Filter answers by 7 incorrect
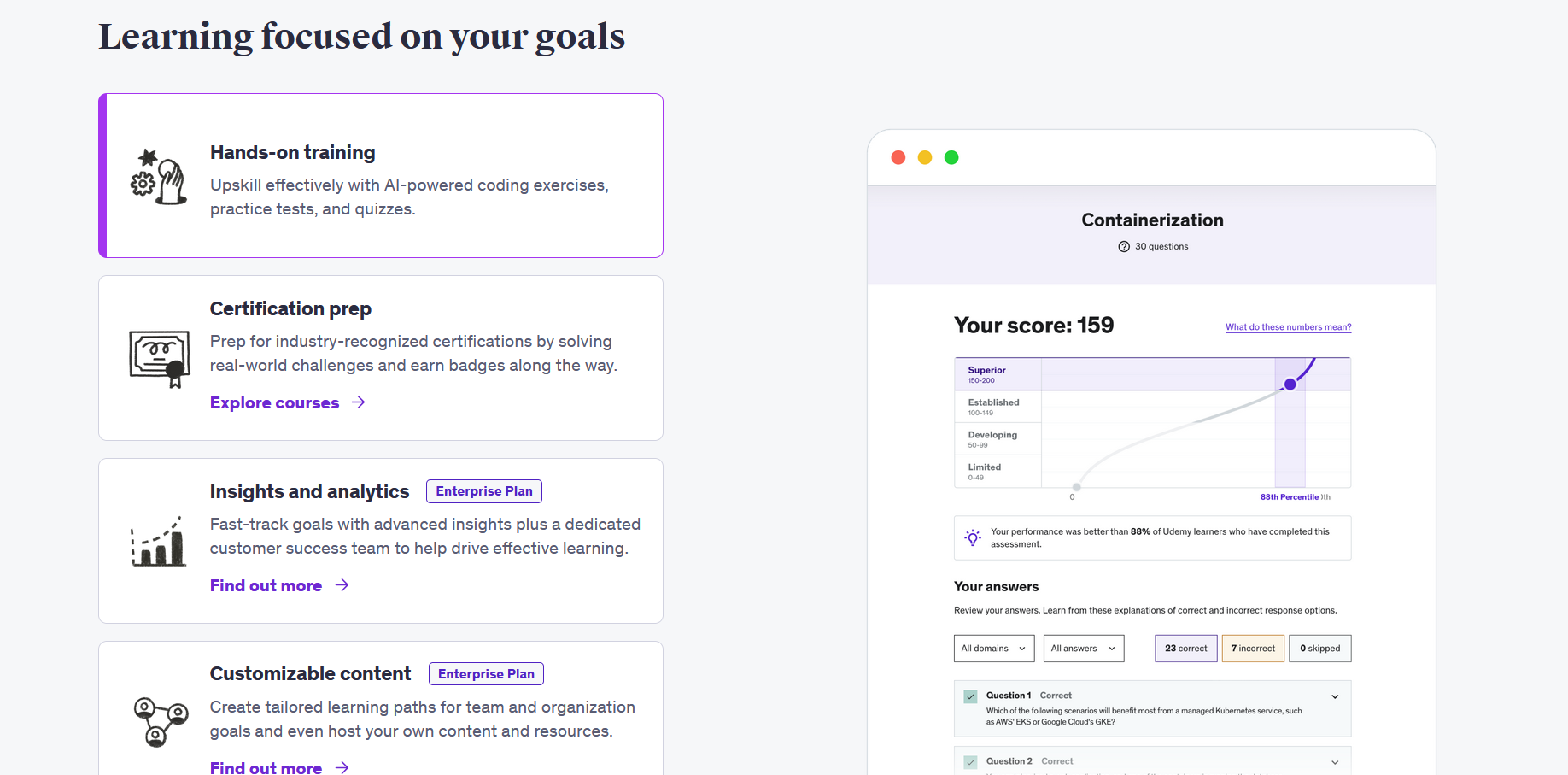 (1253, 649)
